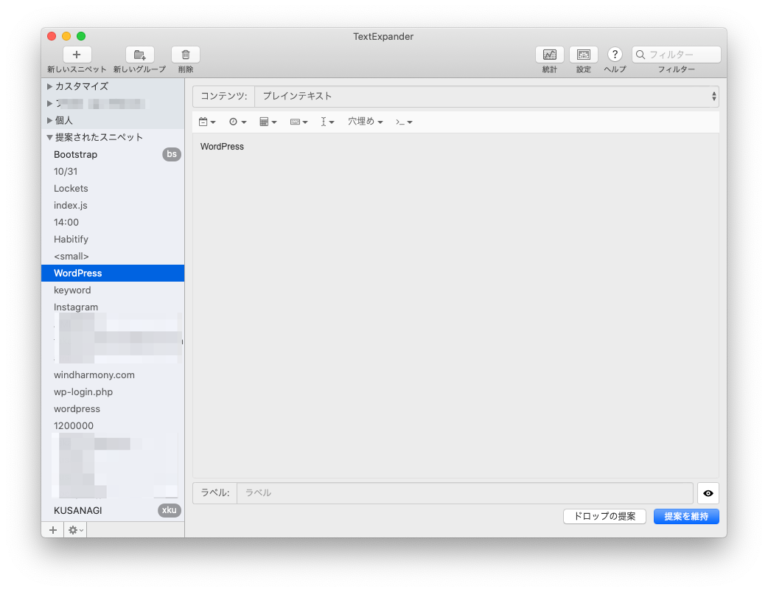768x592 pixels.
Task: Toggle the eye preview button
Action: coord(708,493)
